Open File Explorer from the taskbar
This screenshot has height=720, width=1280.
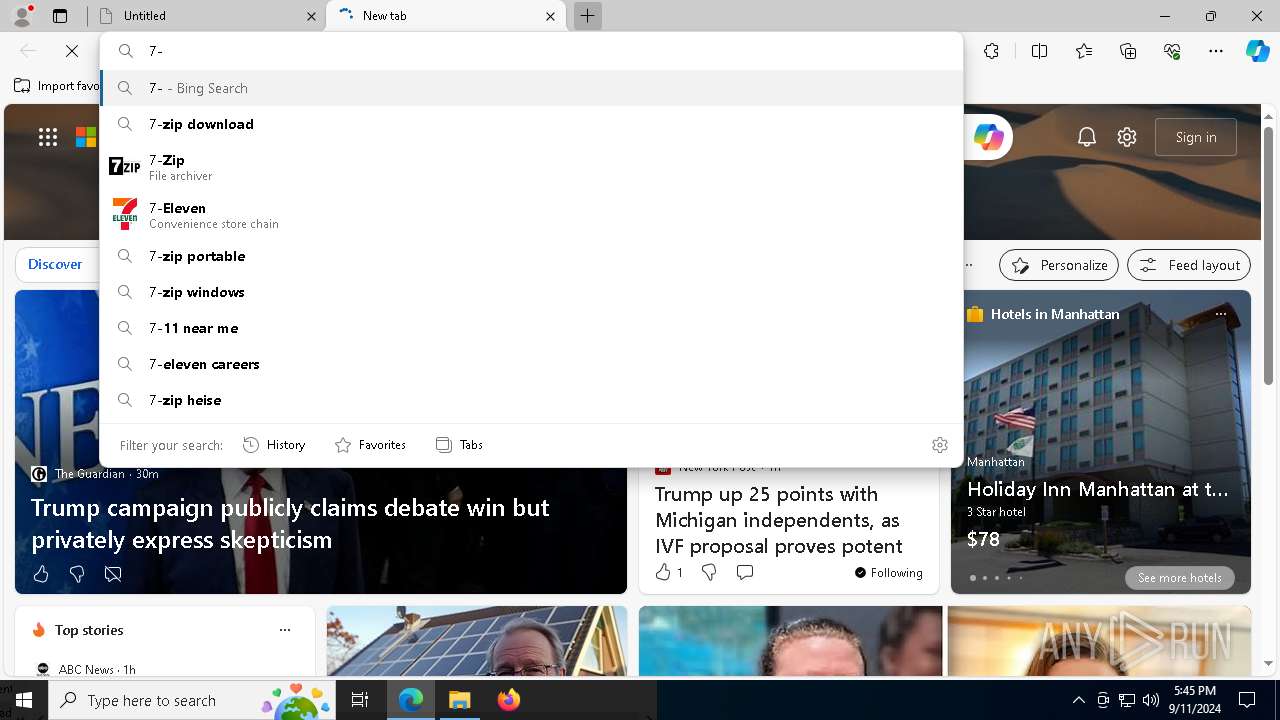click(x=459, y=700)
